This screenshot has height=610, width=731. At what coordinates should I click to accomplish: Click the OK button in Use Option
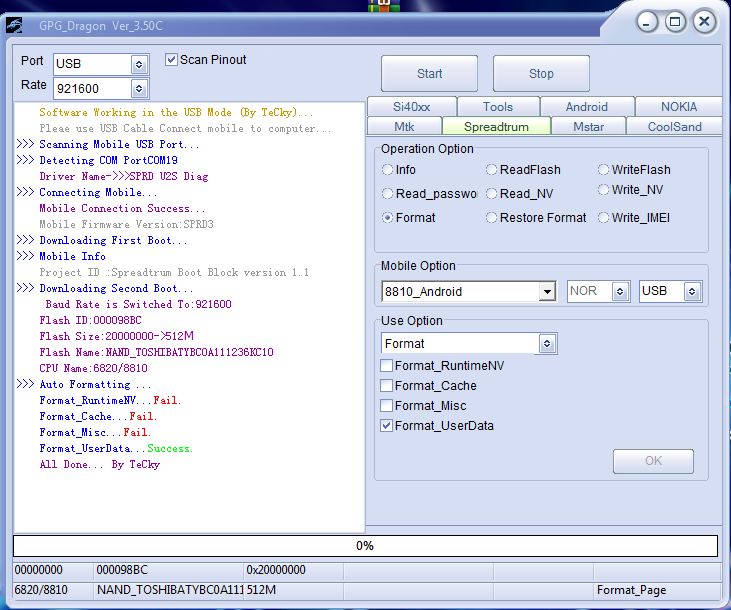(x=653, y=461)
